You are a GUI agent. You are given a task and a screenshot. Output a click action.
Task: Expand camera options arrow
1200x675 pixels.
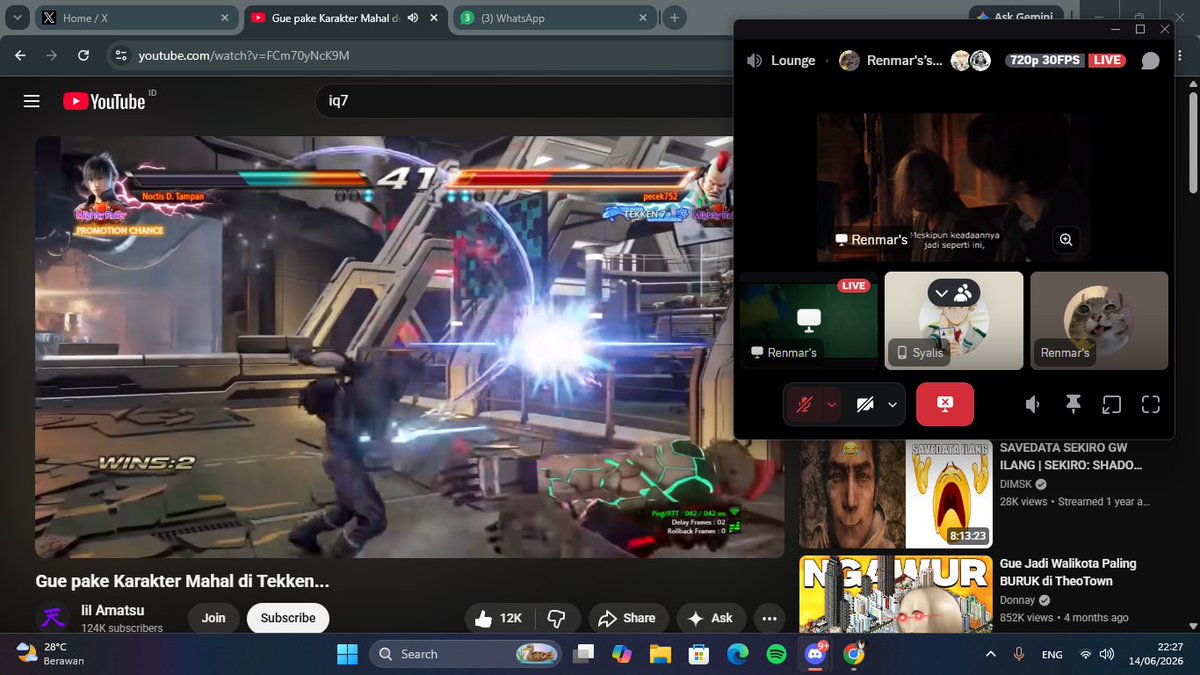893,404
